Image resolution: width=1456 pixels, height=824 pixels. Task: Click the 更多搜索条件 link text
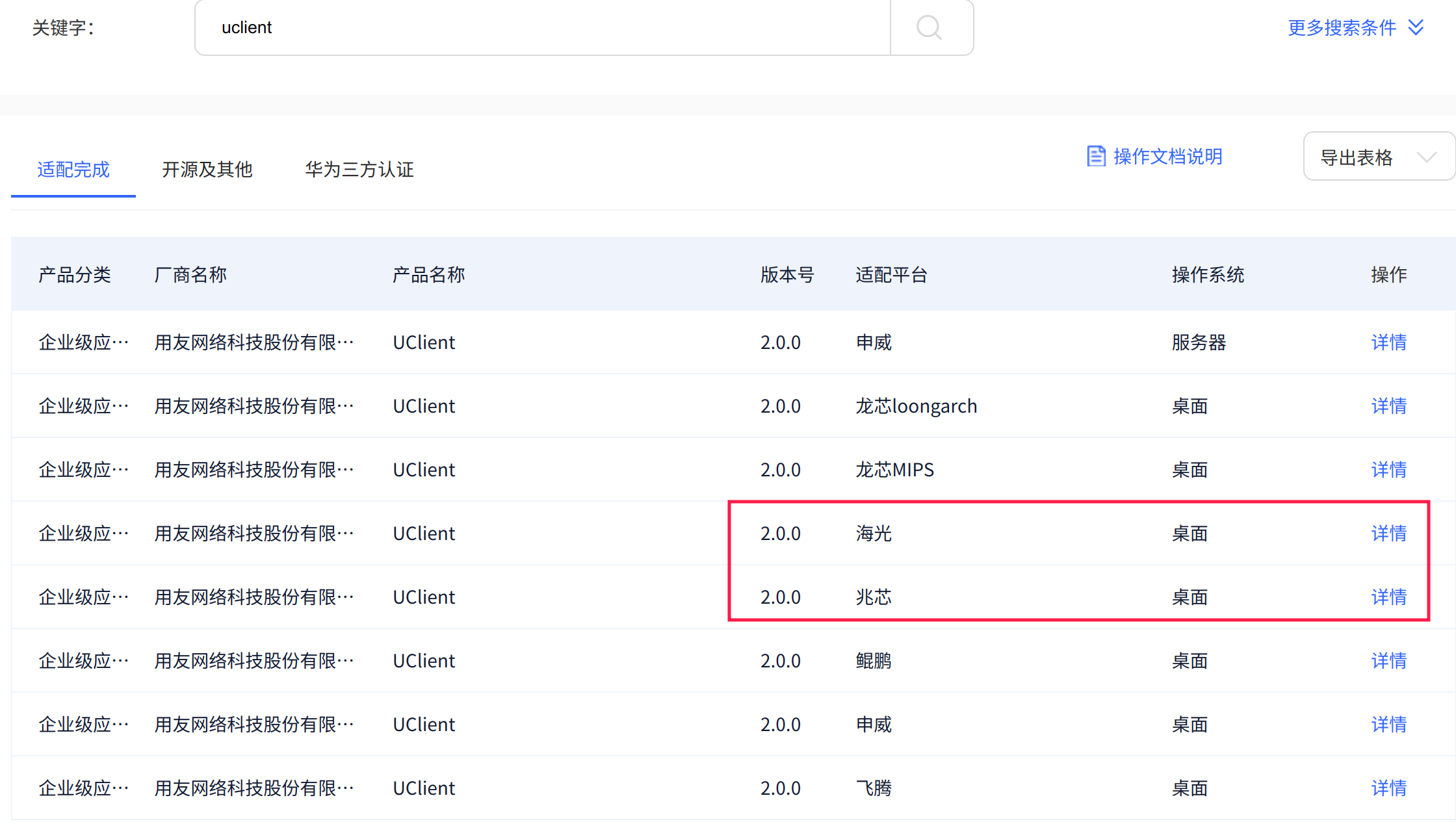1342,27
